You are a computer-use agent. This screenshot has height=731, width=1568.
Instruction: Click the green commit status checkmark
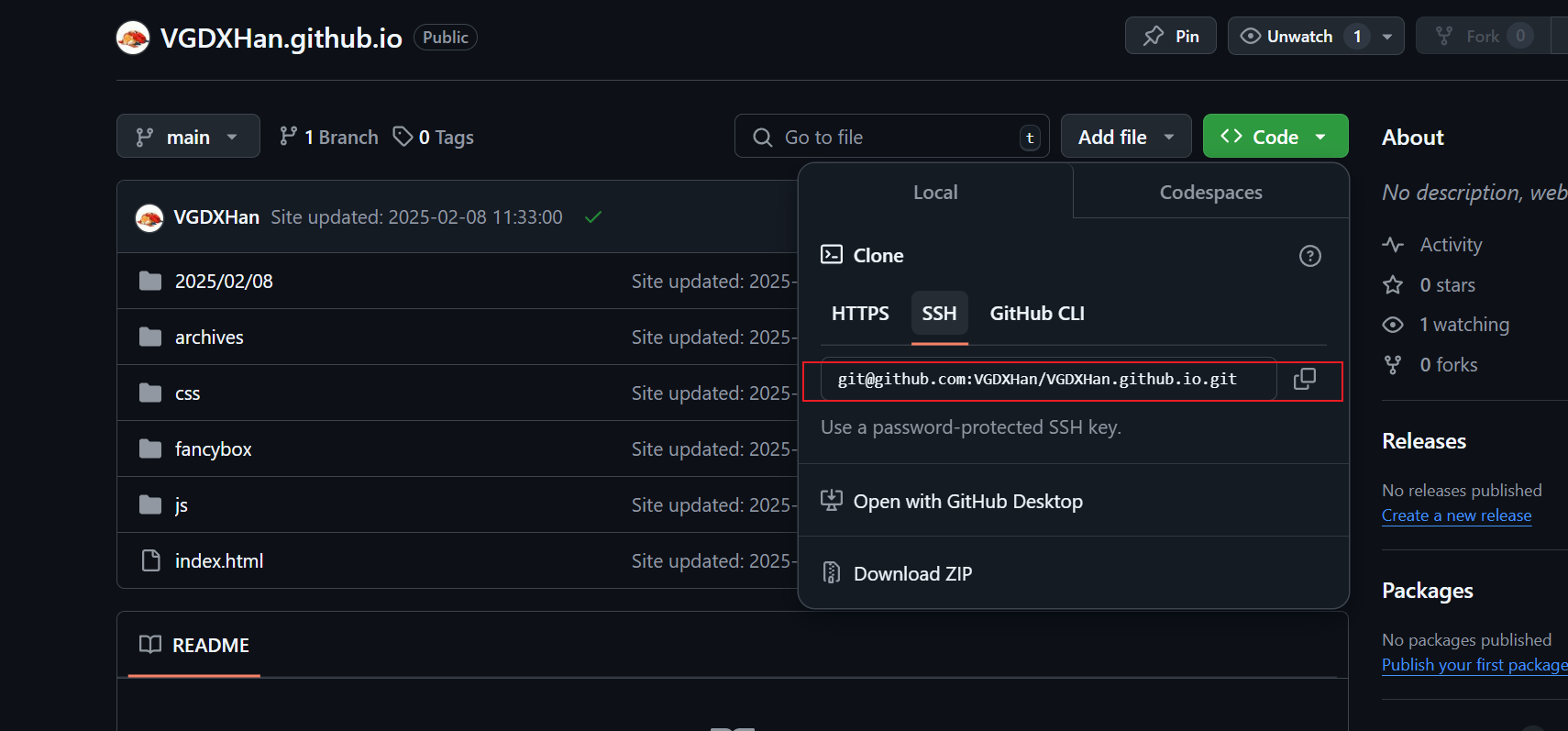[593, 217]
